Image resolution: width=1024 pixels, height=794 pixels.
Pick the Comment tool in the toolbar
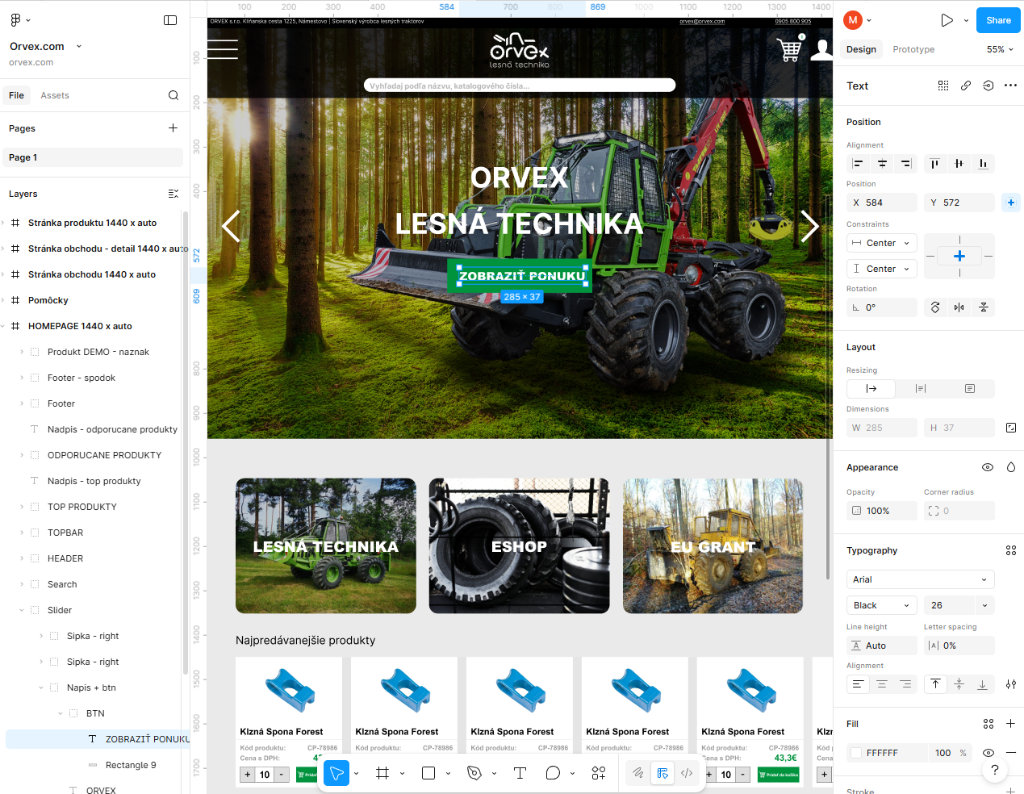(553, 773)
